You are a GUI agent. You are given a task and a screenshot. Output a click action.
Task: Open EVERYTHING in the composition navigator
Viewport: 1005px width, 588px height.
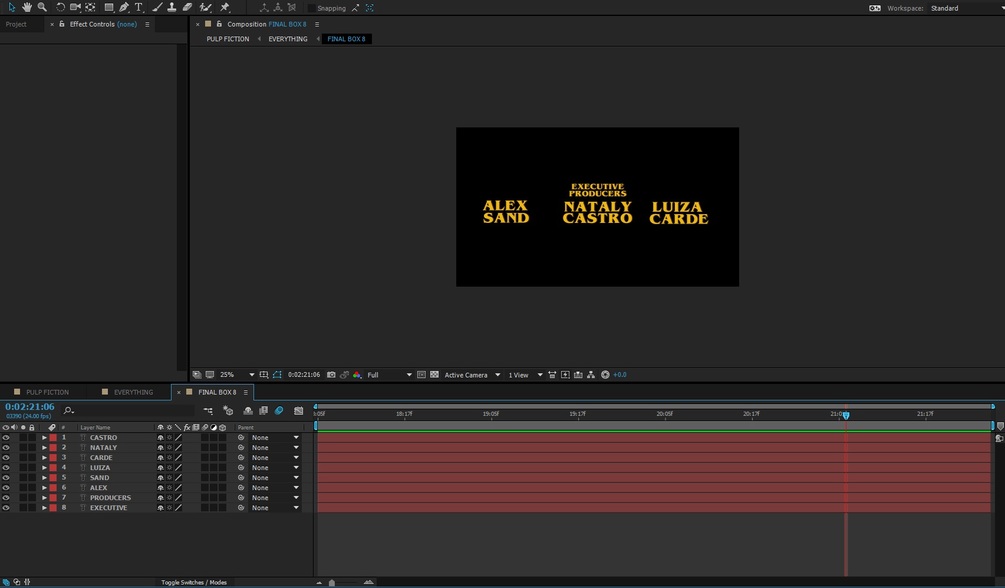pos(288,39)
